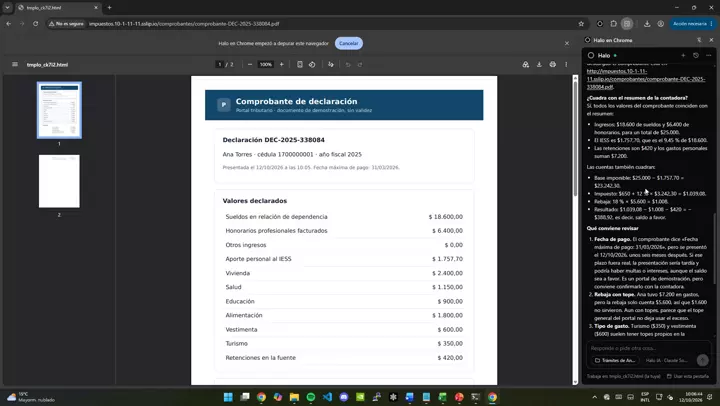
Task: Pin the Halo side panel
Action: click(699, 40)
